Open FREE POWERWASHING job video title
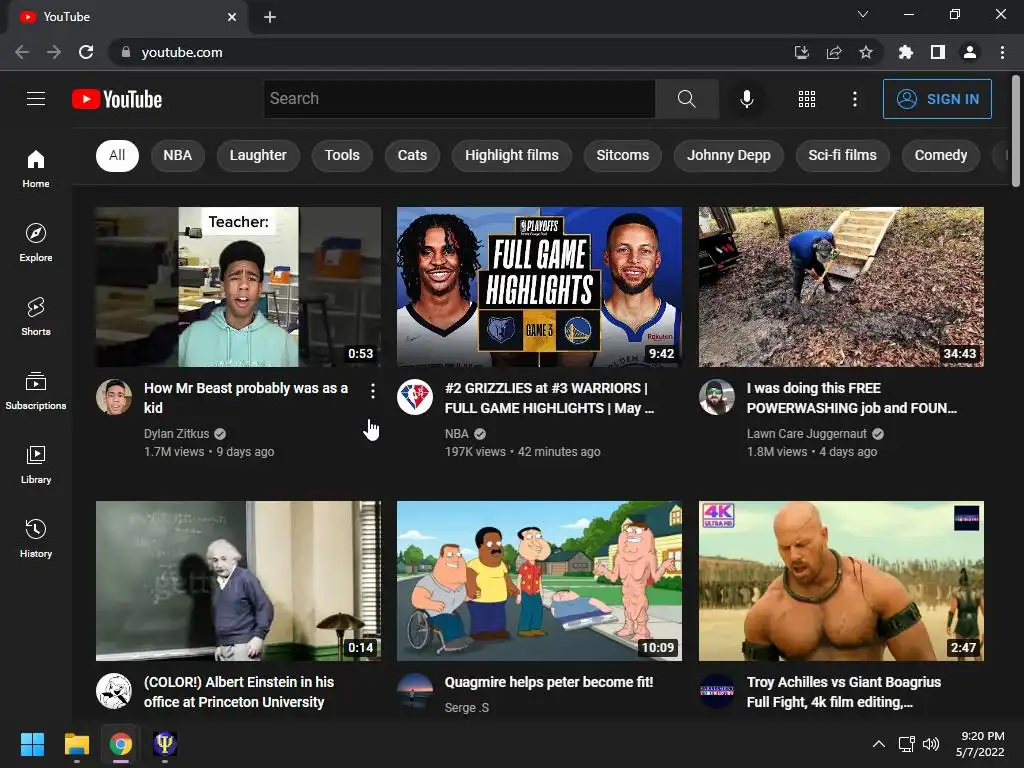 (852, 398)
